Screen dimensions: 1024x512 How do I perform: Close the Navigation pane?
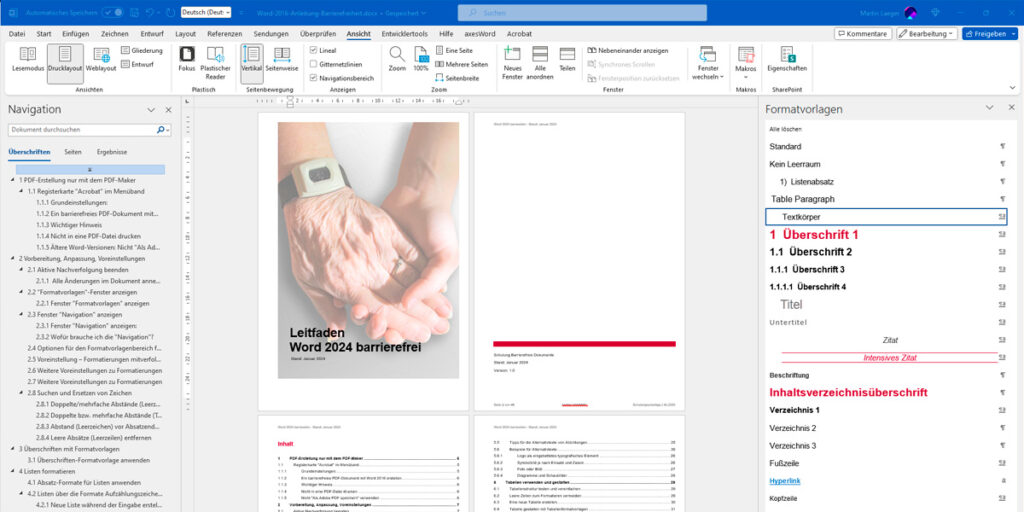[168, 110]
